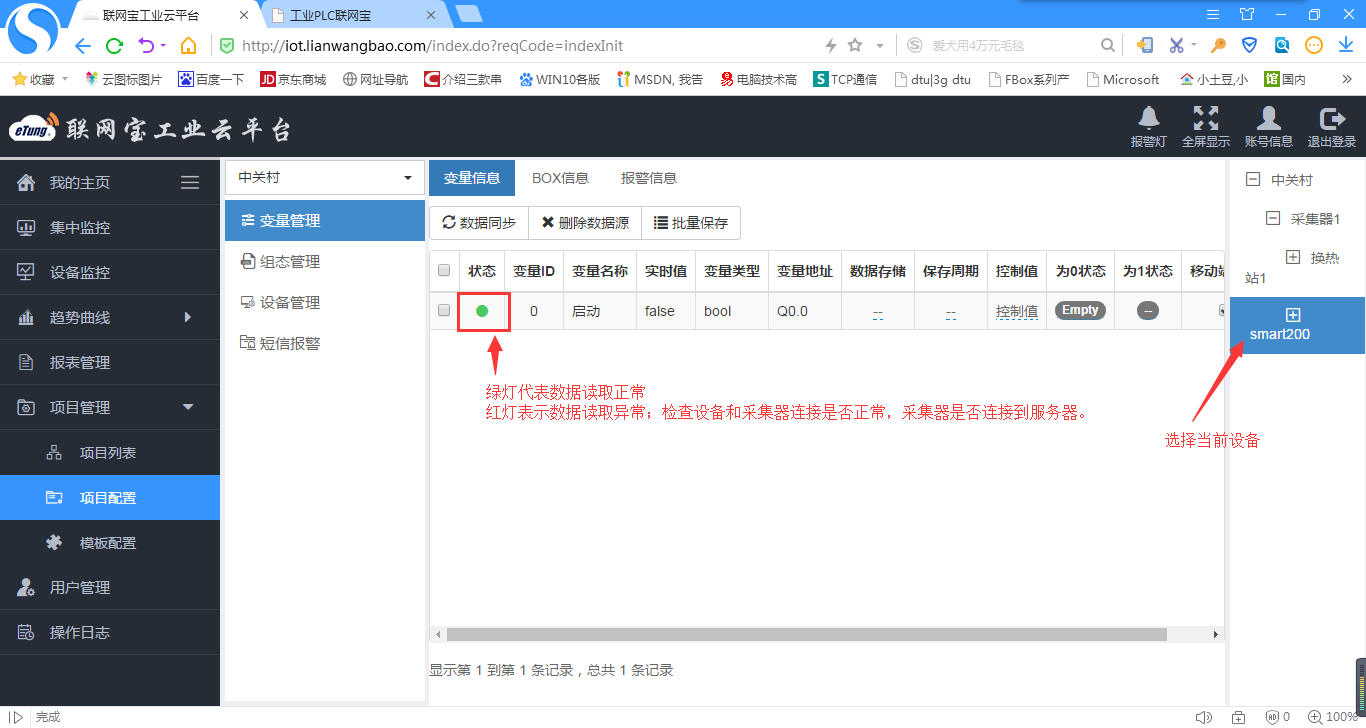Open the scissors screenshot tool
Viewport: 1366px width, 728px height.
1176,45
